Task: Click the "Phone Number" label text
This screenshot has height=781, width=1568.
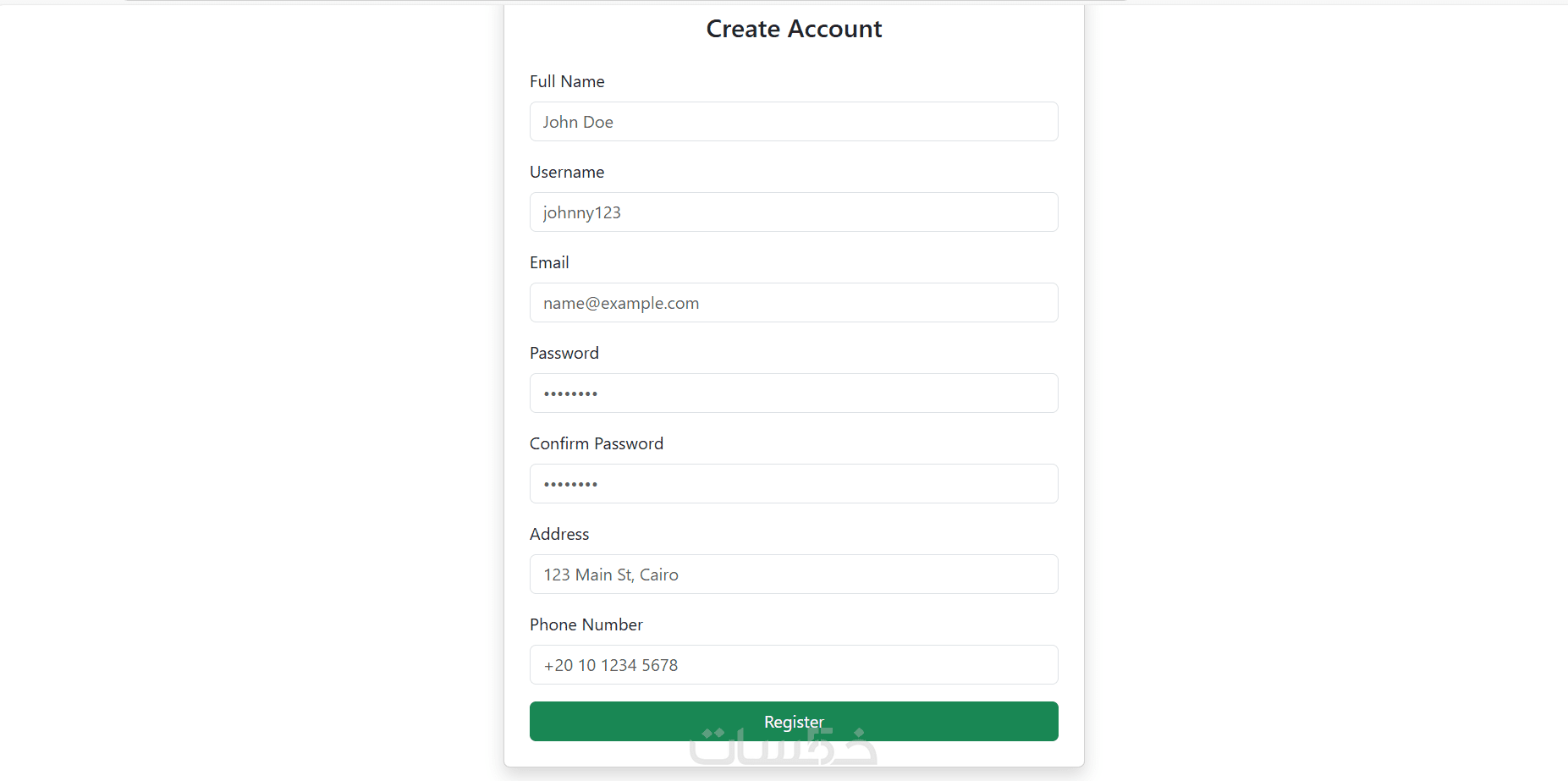Action: point(586,625)
